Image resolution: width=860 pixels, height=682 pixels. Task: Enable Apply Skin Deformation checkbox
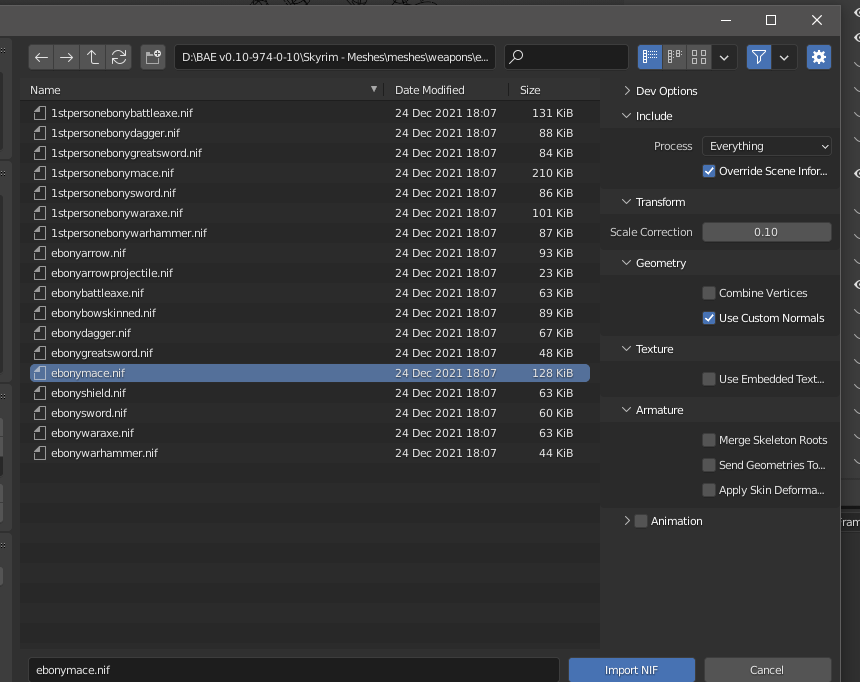709,490
